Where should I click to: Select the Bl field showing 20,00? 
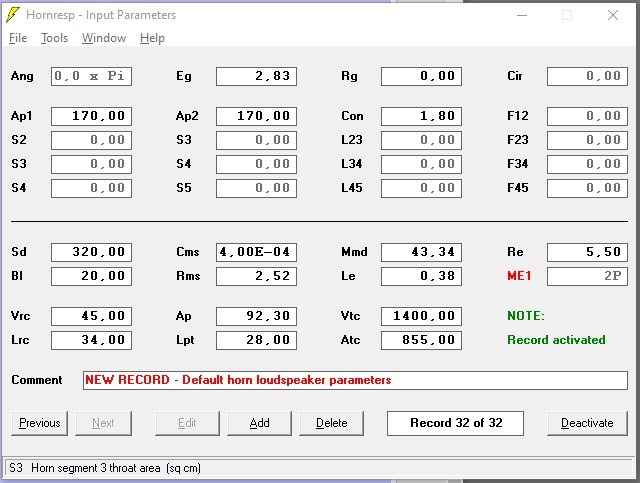click(x=91, y=276)
